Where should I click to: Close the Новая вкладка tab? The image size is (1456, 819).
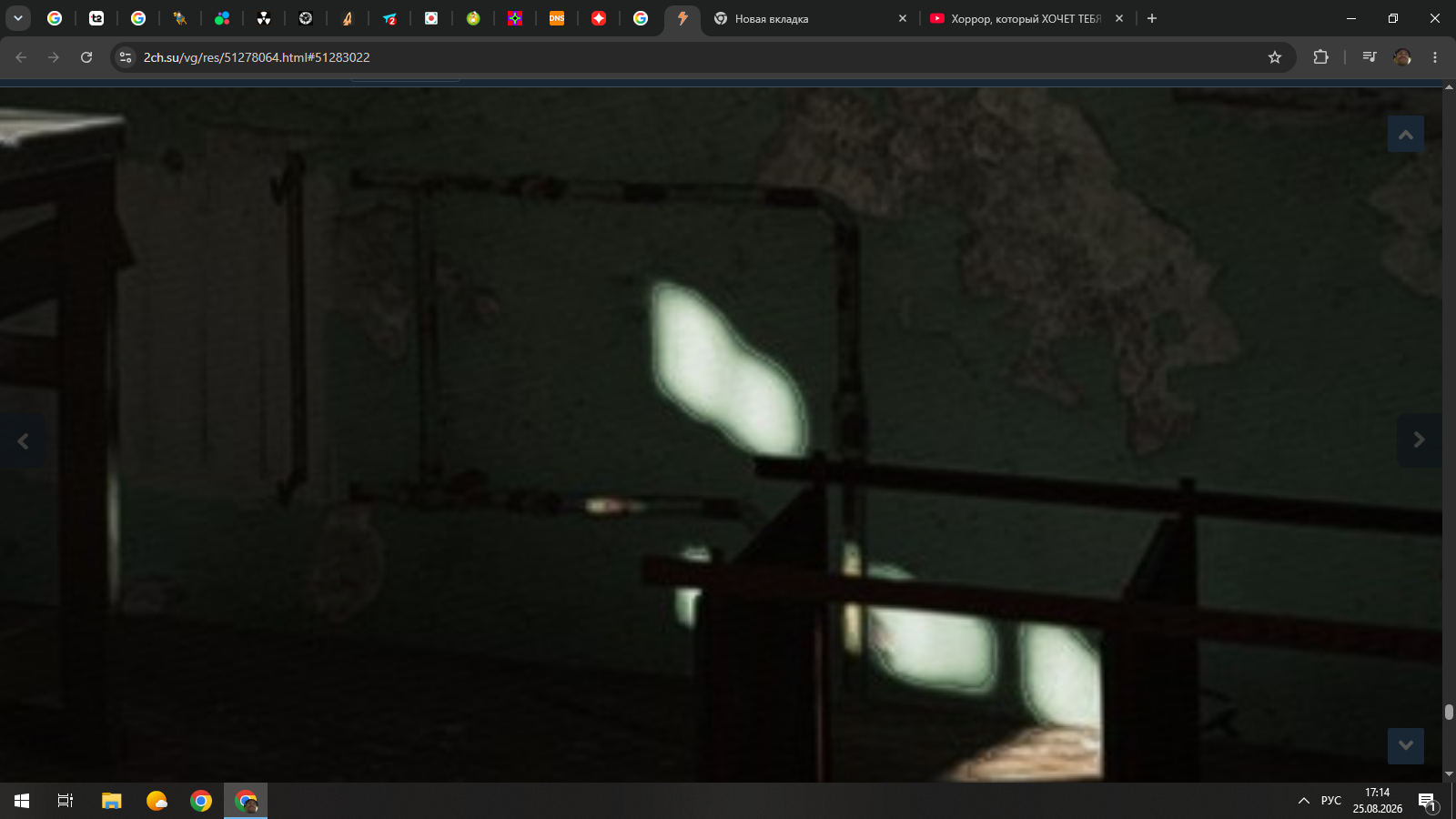point(903,18)
